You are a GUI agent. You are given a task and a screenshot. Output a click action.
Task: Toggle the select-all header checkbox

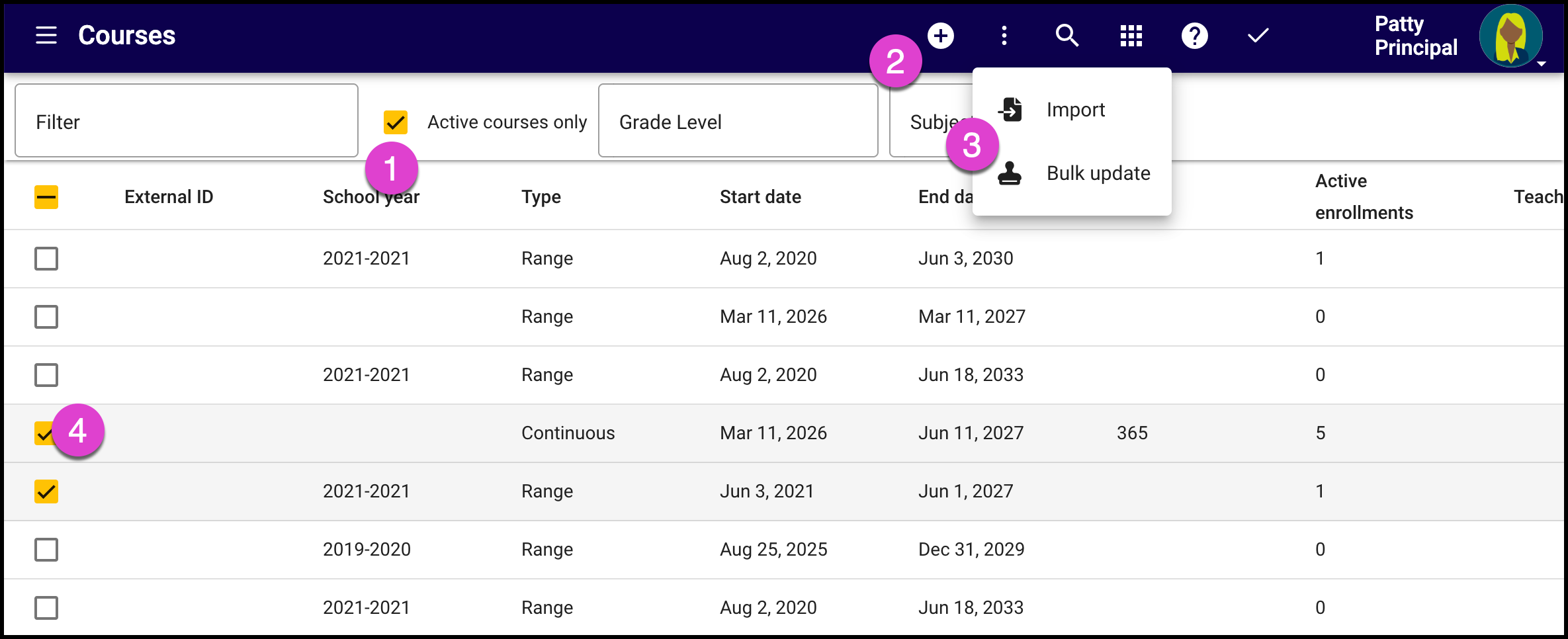[x=46, y=197]
